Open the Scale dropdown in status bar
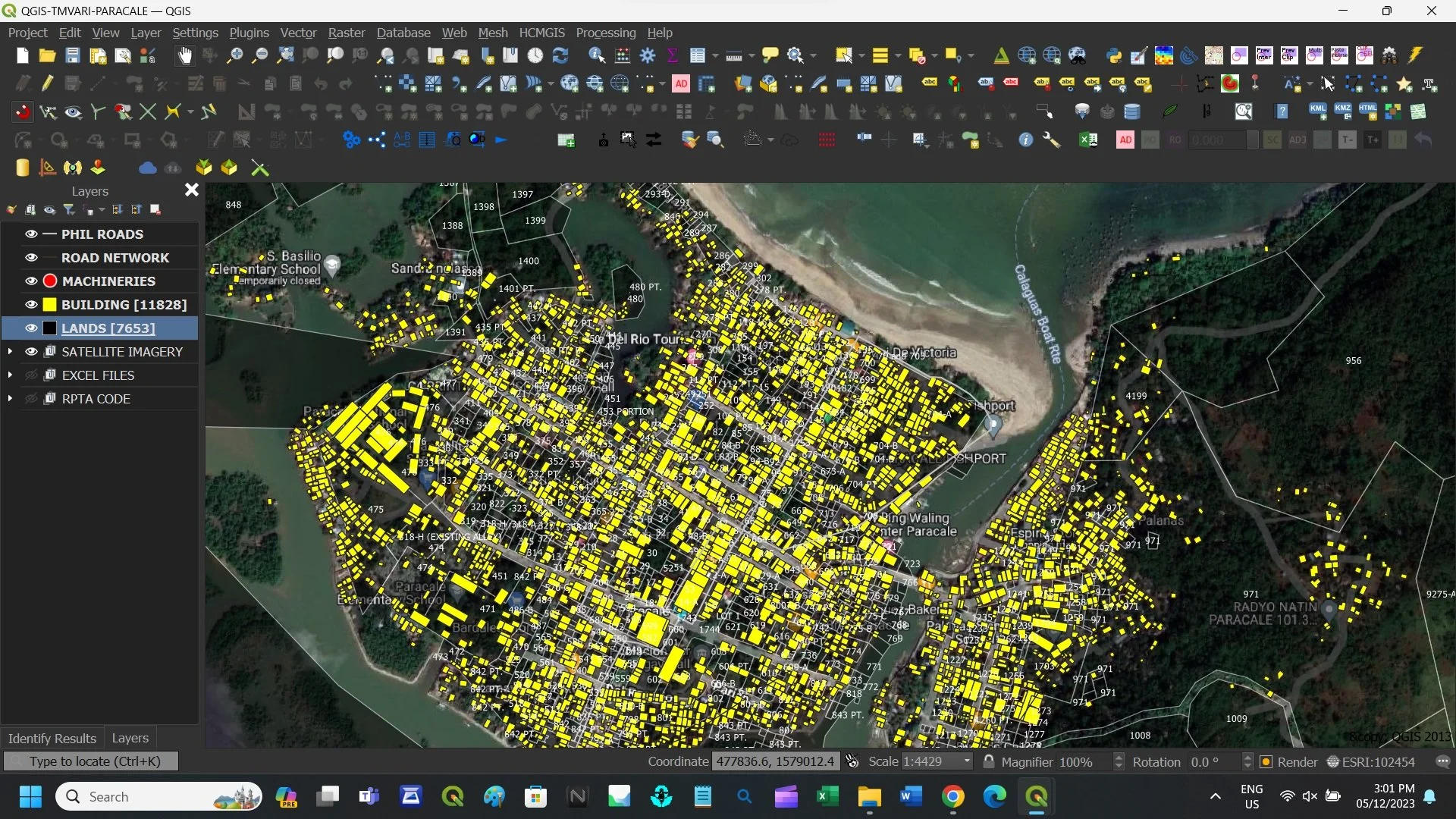This screenshot has height=819, width=1456. click(x=967, y=762)
